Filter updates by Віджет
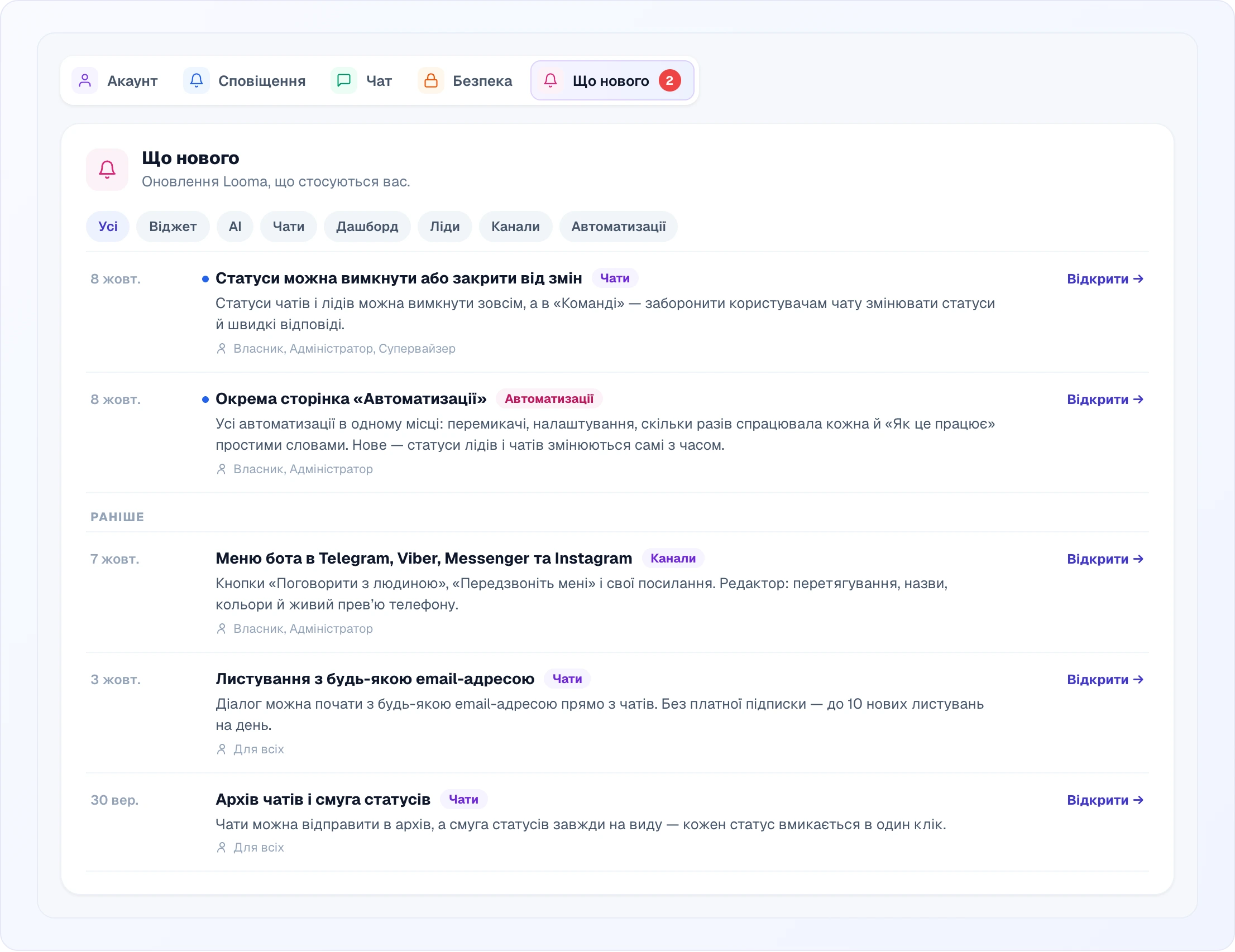The width and height of the screenshot is (1235, 952). coord(173,227)
